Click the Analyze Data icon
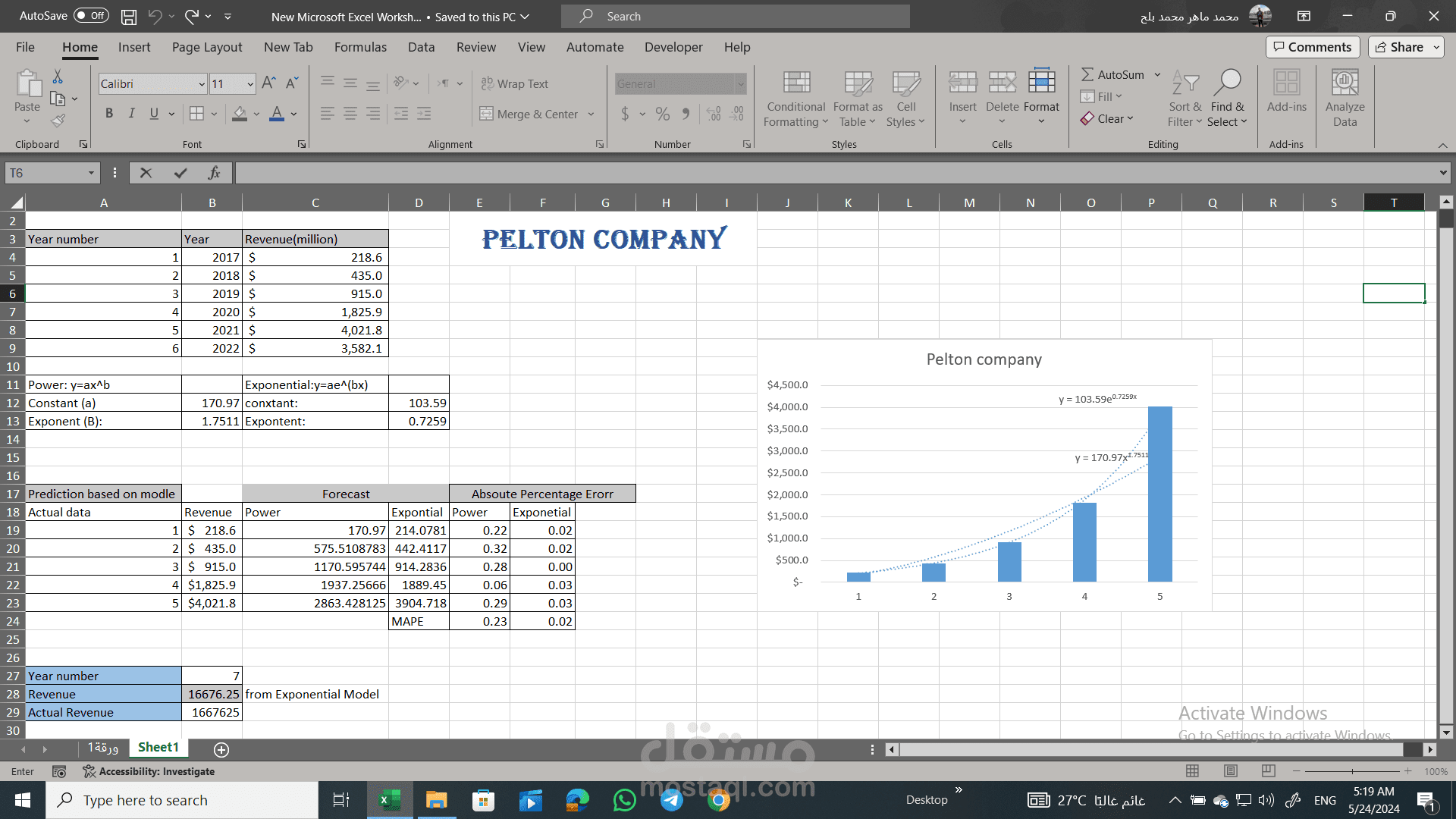1456x819 pixels. pos(1345,99)
